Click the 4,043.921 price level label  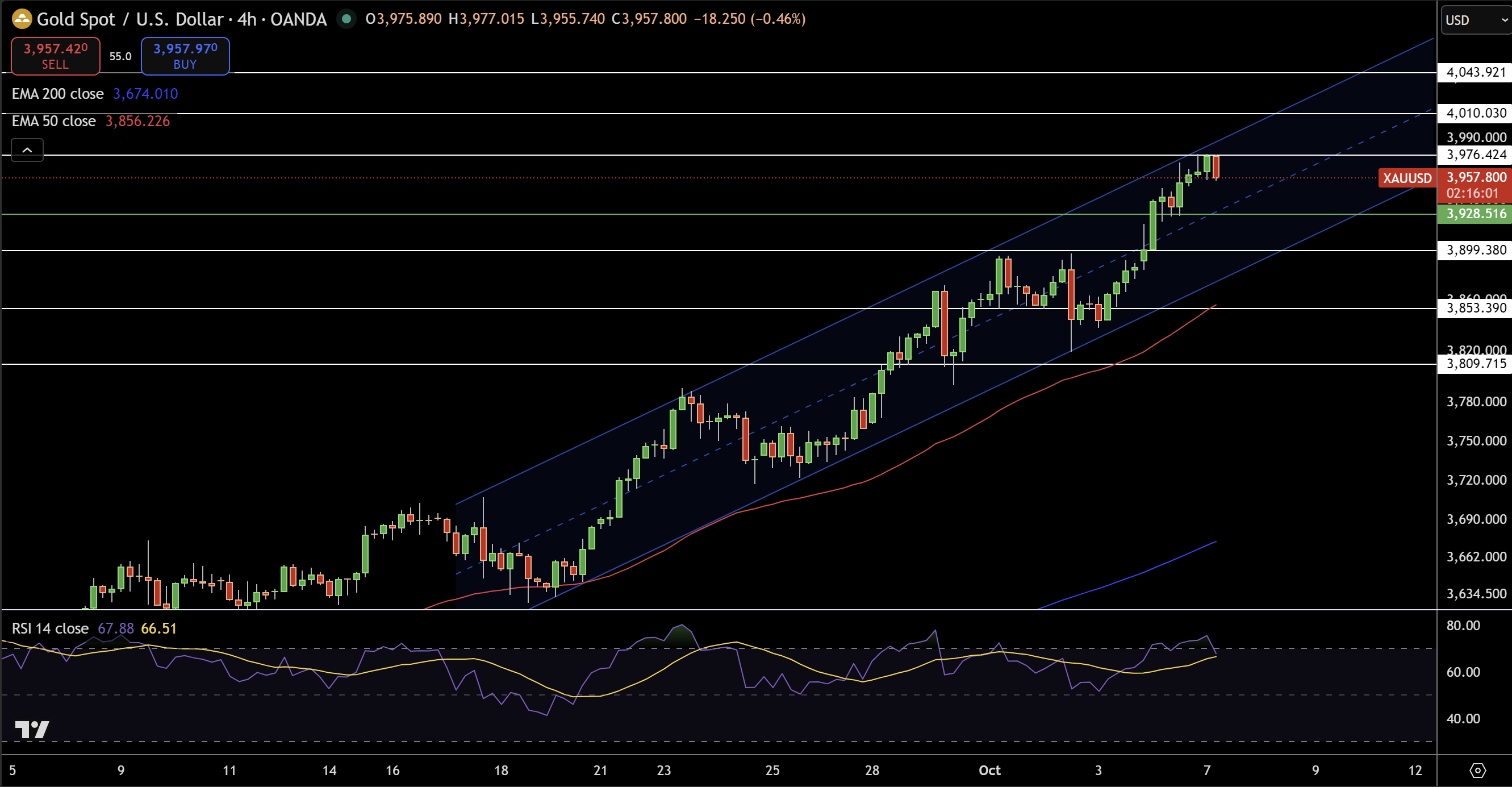point(1475,72)
